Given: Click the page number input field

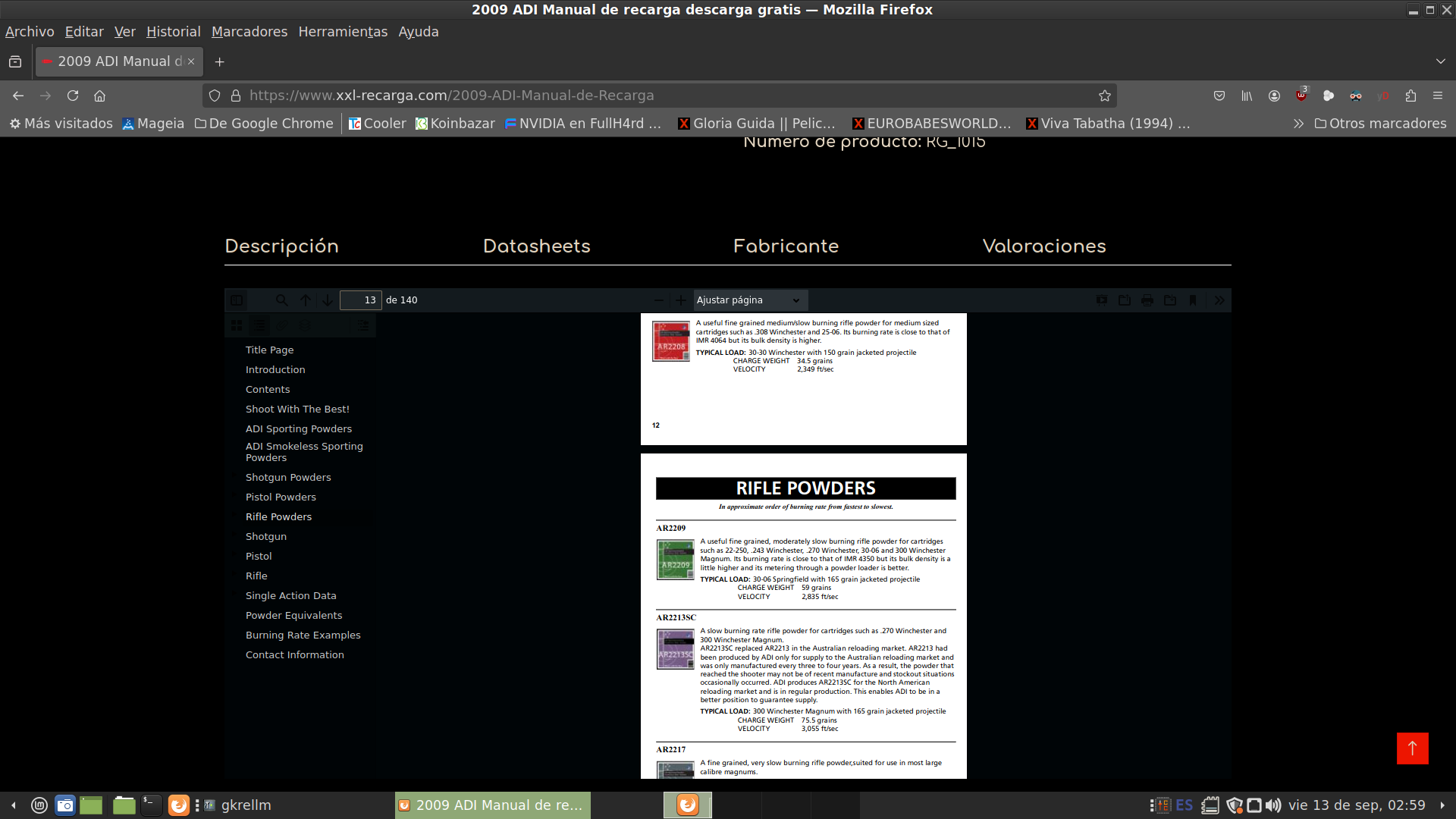Looking at the screenshot, I should (361, 300).
